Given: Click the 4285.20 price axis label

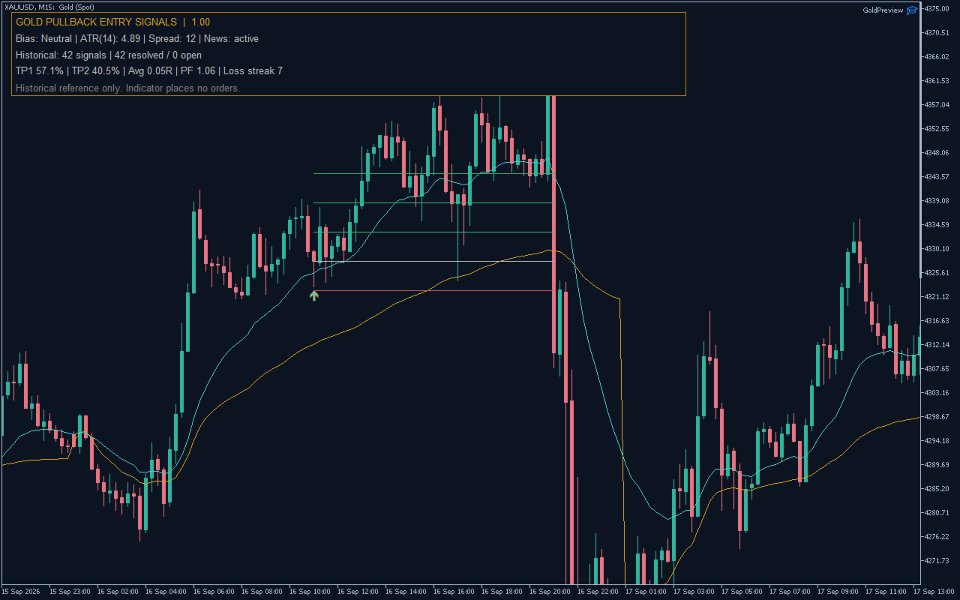Looking at the screenshot, I should coord(937,489).
